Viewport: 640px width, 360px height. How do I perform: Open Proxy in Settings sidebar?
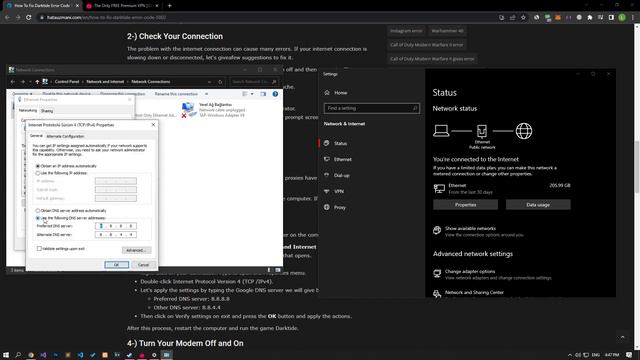click(x=340, y=207)
